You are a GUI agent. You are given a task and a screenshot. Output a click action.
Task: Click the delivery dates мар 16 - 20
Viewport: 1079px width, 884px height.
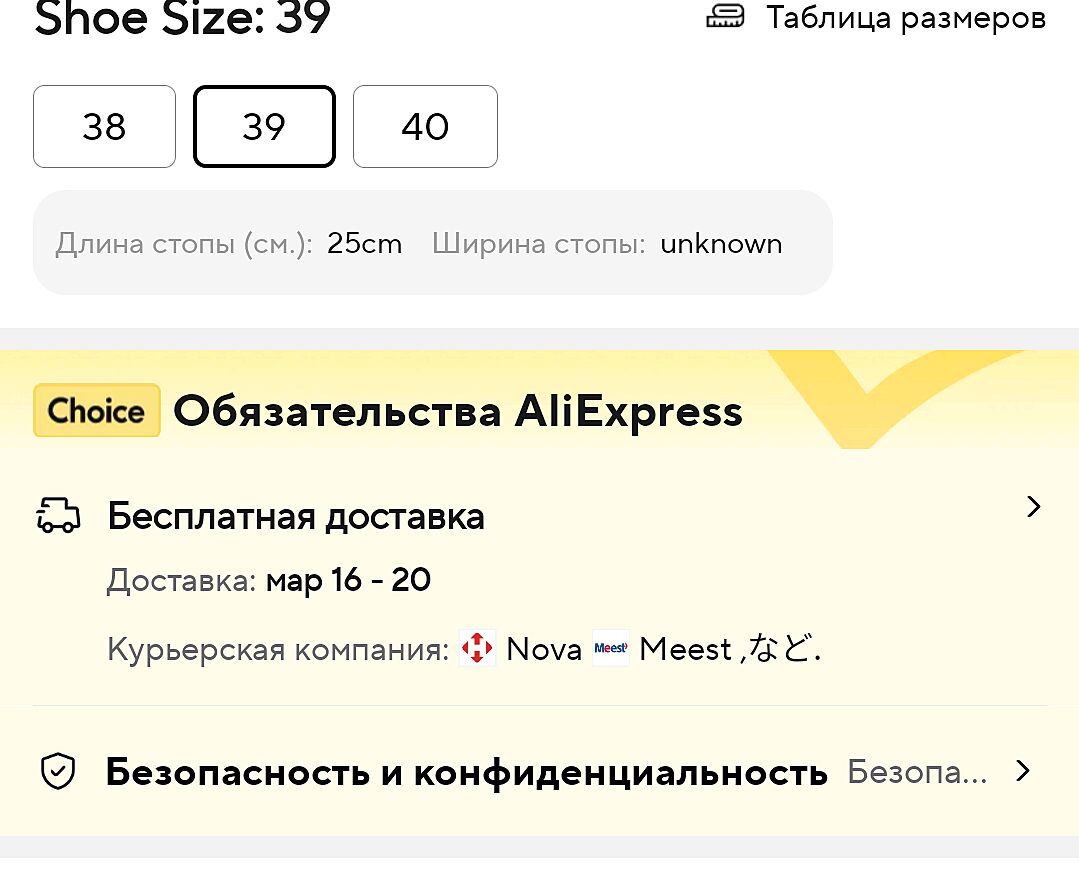coord(348,580)
